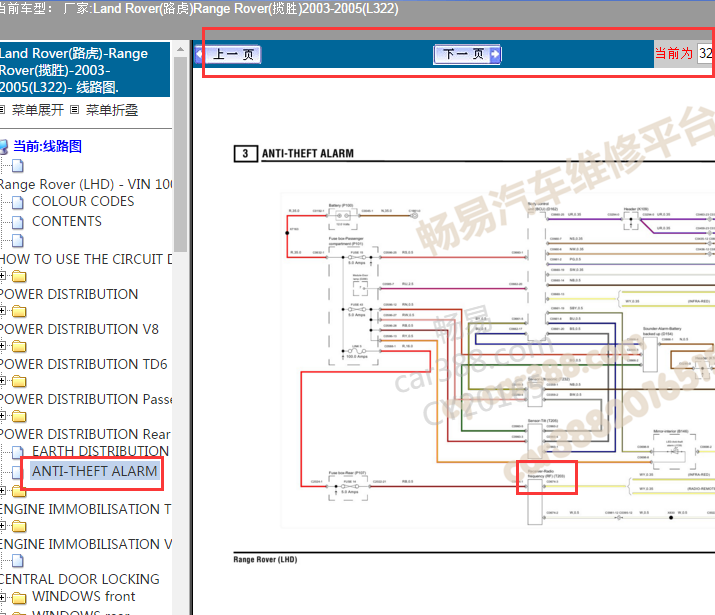Click folder icon above ENGINE IMMOBILISATION V
The width and height of the screenshot is (715, 615).
click(19, 527)
